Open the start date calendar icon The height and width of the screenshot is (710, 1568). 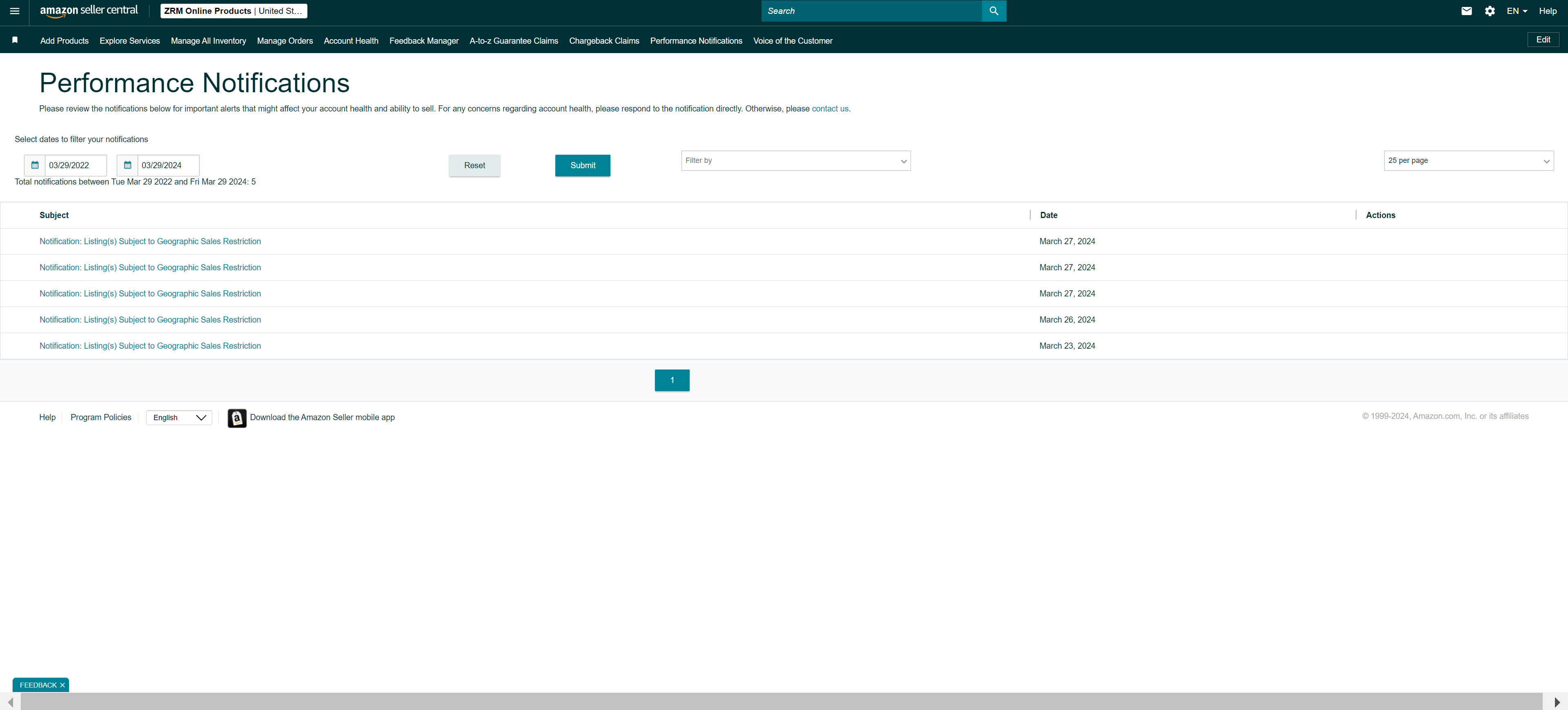point(35,165)
